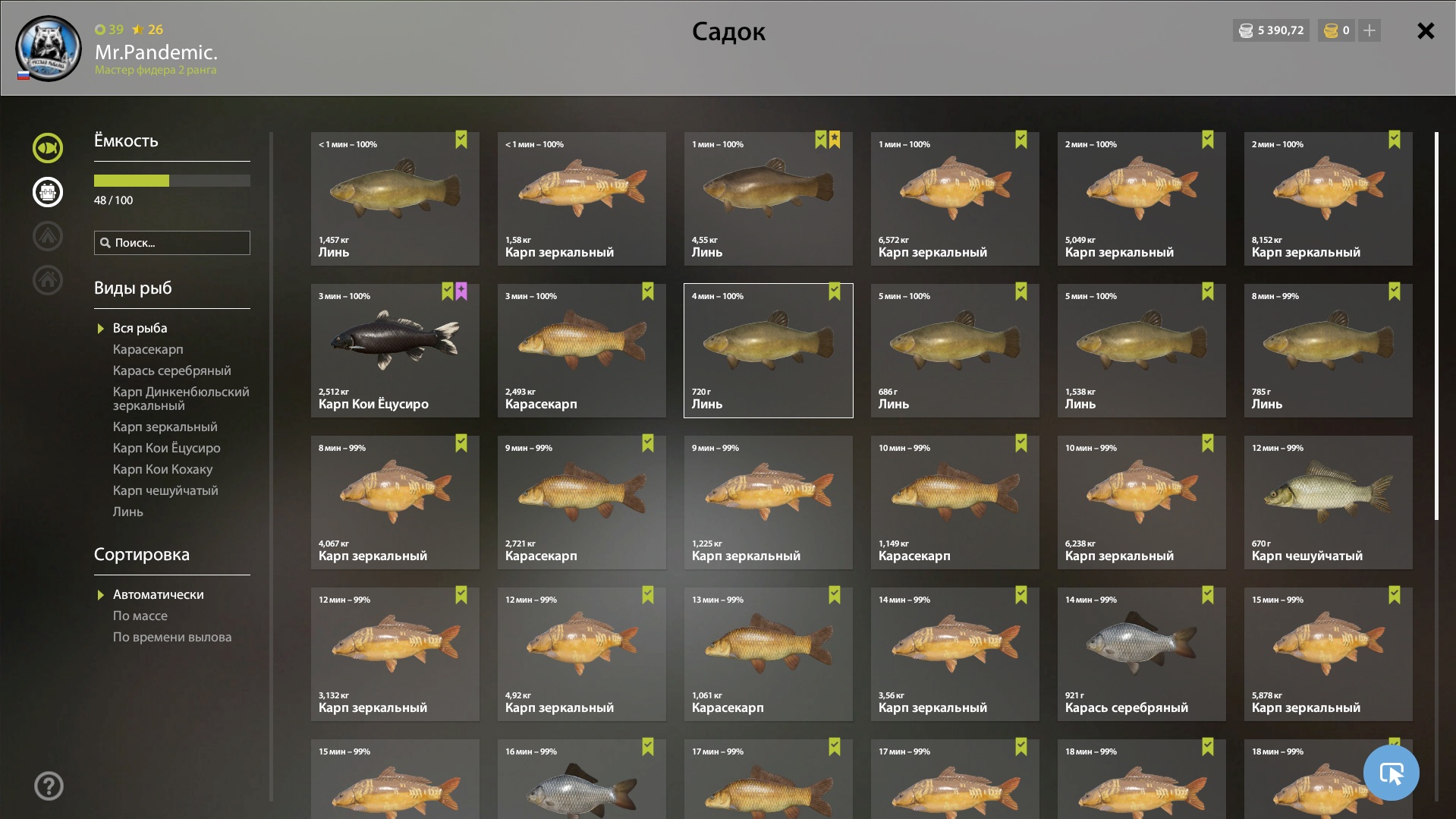This screenshot has width=1456, height=819.
Task: Filter by Карп зеркальный species
Action: 165,427
